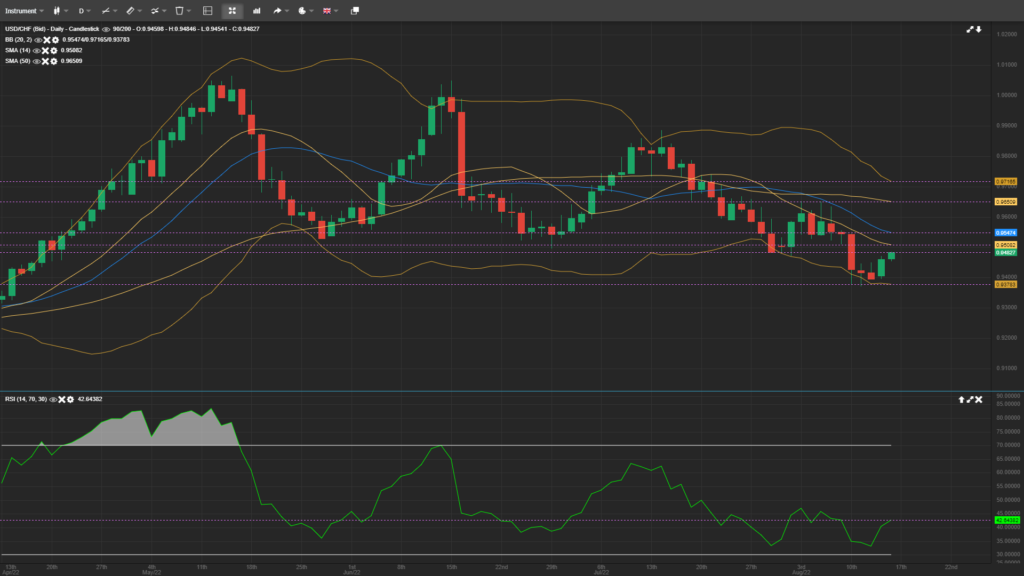Select the trendline drawing tool
Viewport: 1024px width, 576px height.
[x=106, y=8]
